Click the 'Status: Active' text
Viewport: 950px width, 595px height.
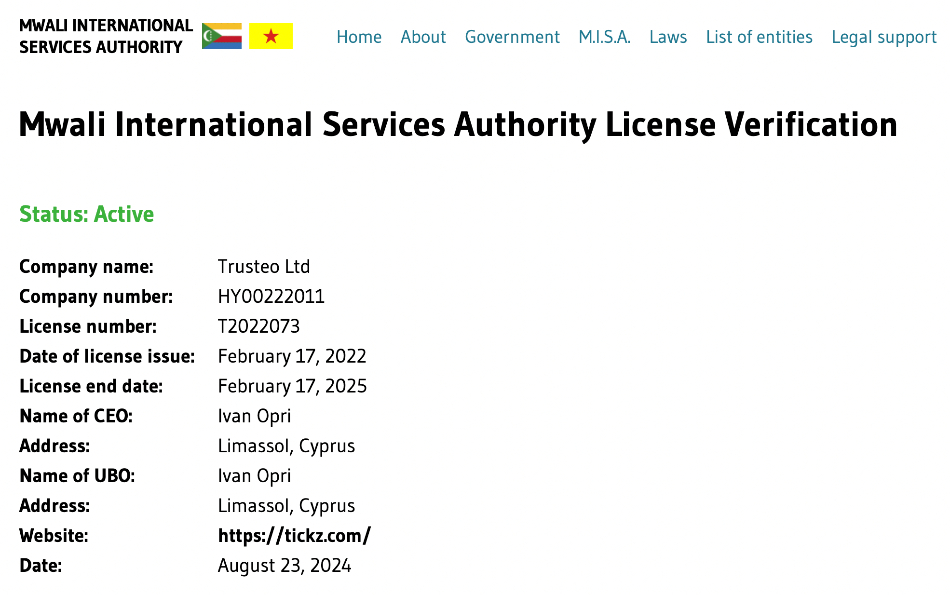pyautogui.click(x=87, y=214)
